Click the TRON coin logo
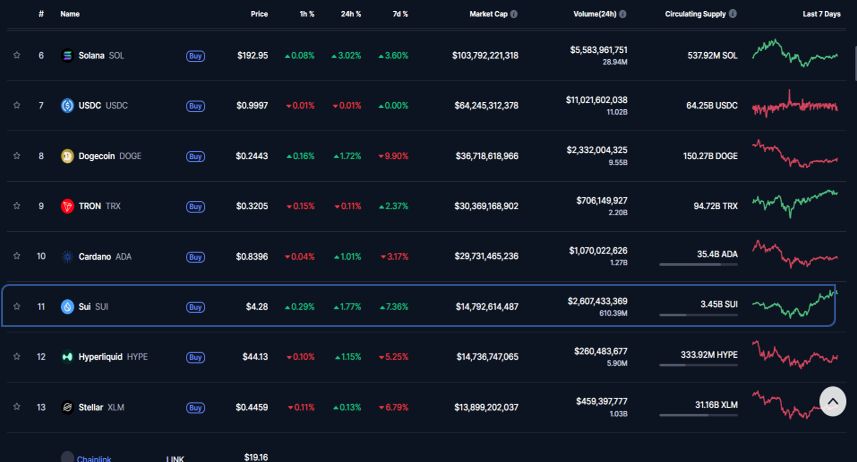857x462 pixels. coord(67,206)
